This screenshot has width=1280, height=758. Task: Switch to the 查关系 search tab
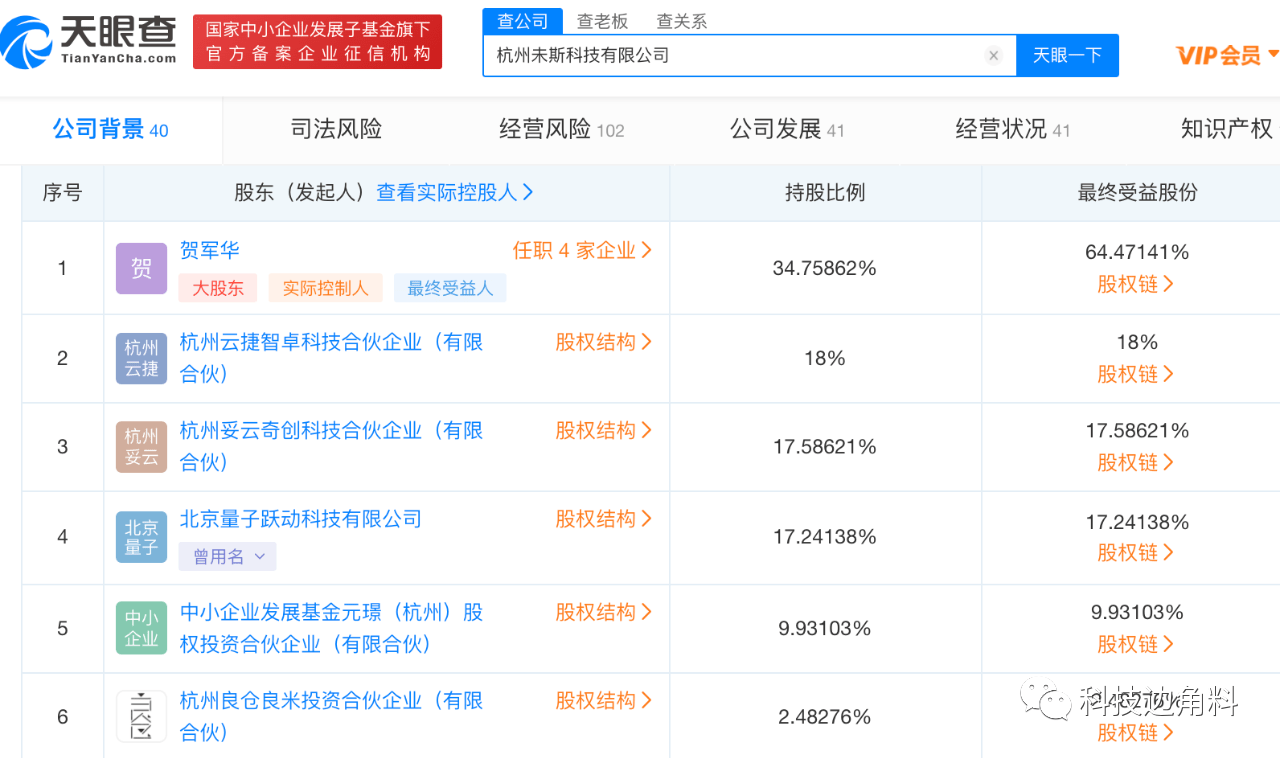682,21
